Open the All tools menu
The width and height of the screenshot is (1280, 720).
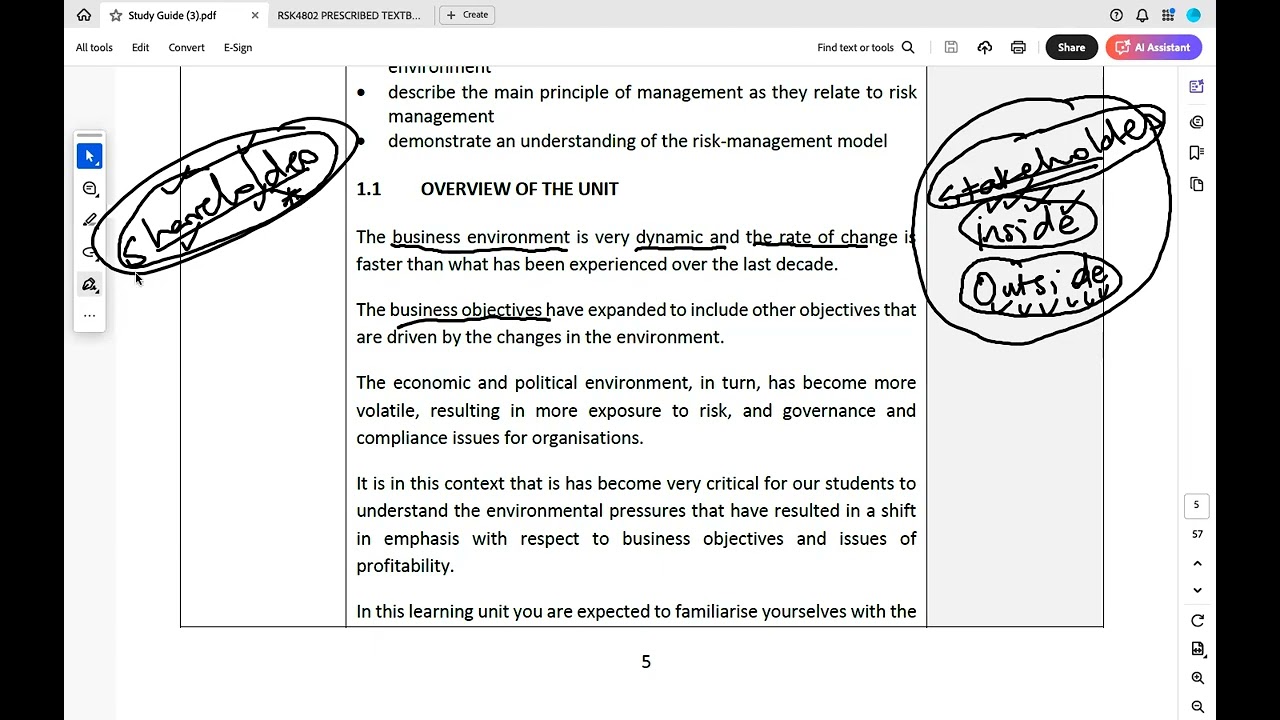[x=94, y=47]
